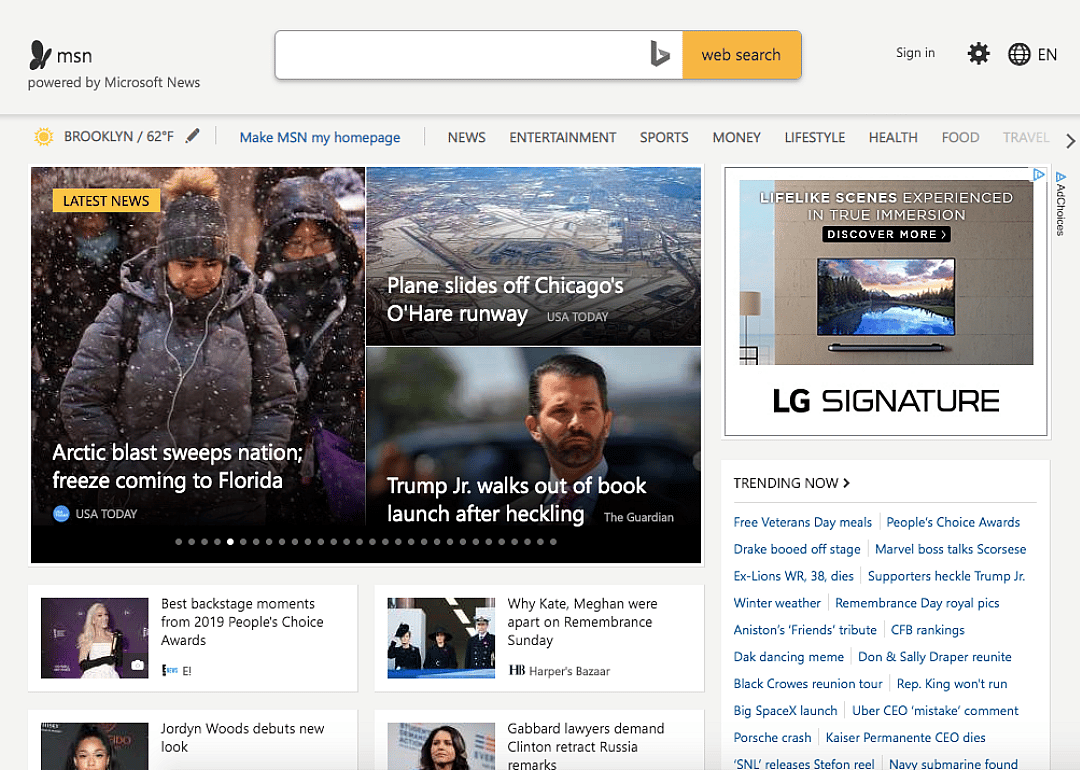
Task: Open the LIFESTYLE section
Action: click(815, 137)
